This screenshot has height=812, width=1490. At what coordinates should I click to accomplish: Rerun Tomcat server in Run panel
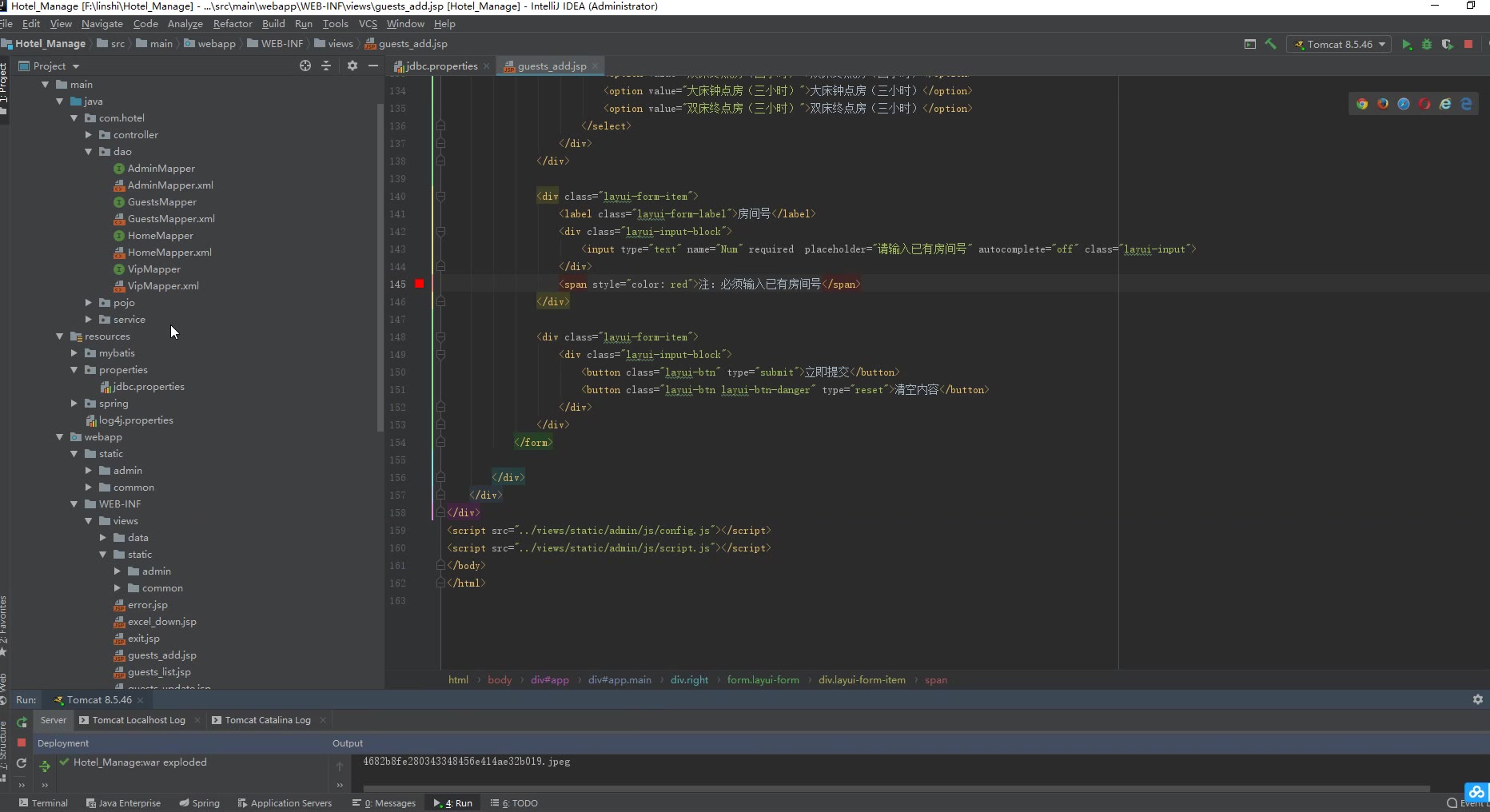pos(22,722)
